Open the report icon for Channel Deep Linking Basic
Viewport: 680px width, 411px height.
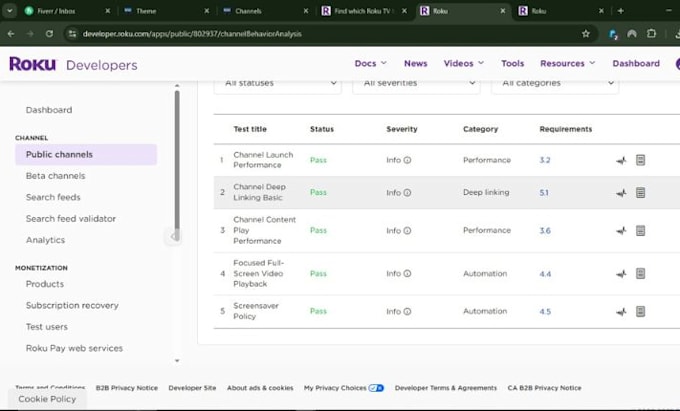(640, 192)
